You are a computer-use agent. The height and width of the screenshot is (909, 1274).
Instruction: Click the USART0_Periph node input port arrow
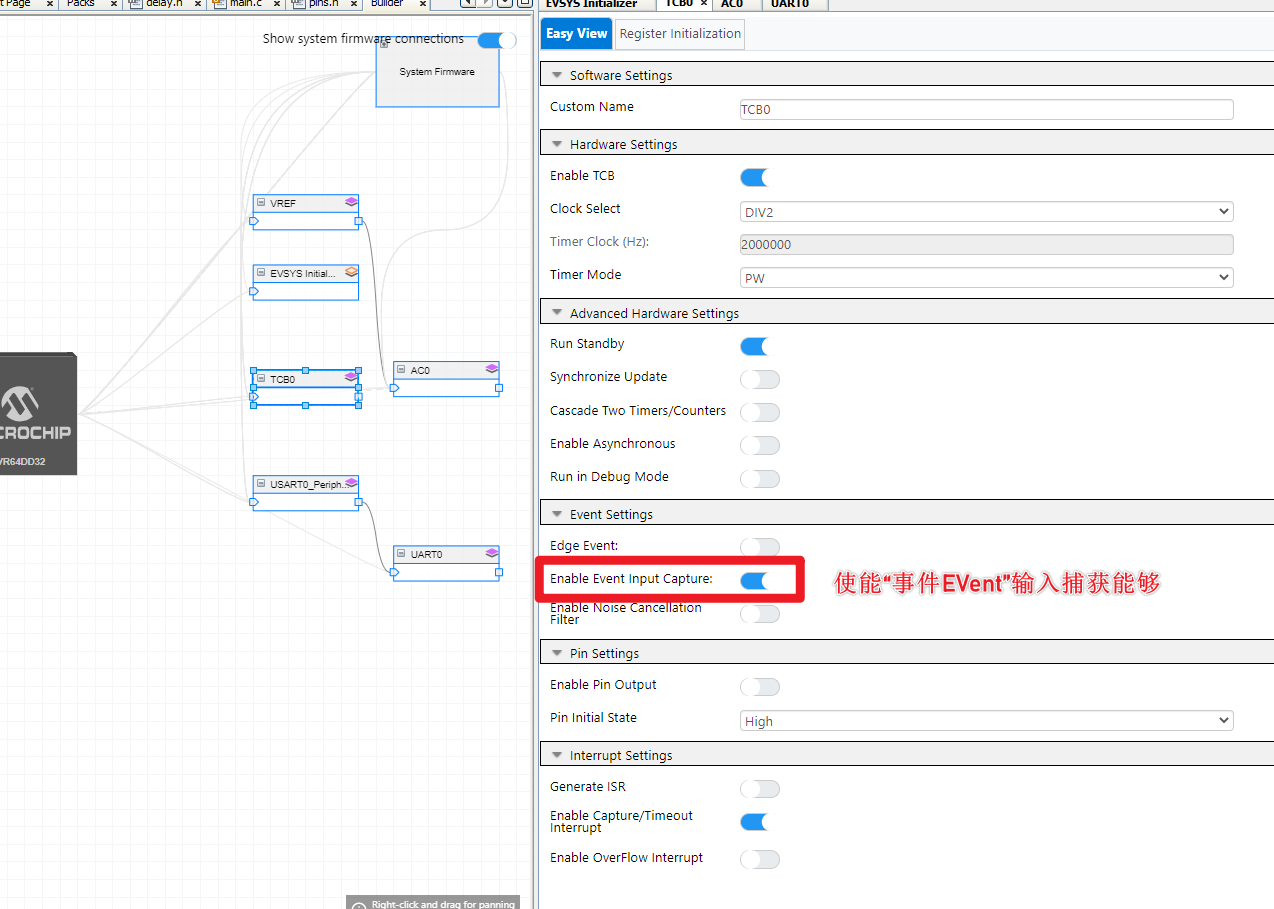point(254,502)
